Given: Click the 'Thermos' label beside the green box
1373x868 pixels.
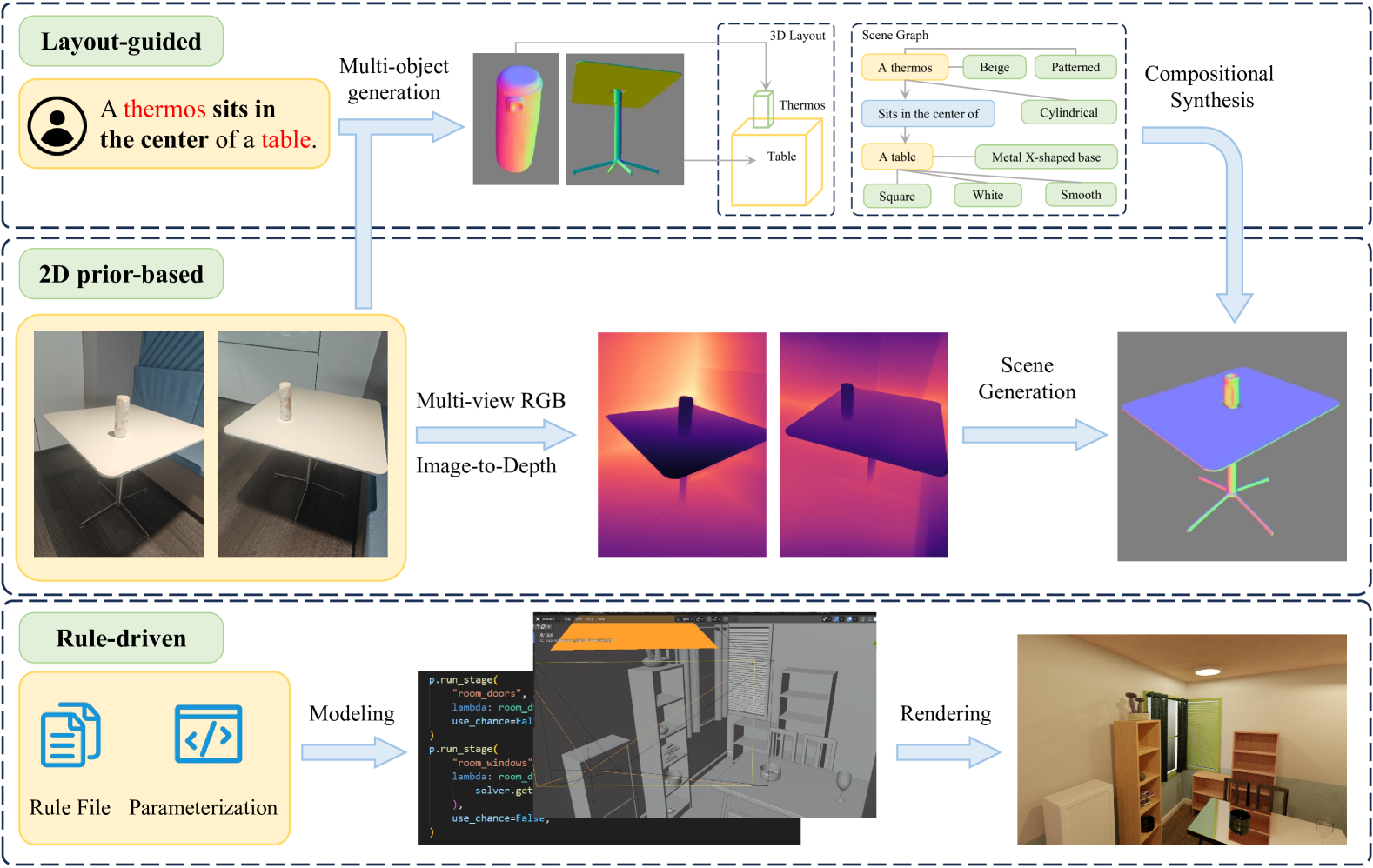Looking at the screenshot, I should tap(801, 105).
